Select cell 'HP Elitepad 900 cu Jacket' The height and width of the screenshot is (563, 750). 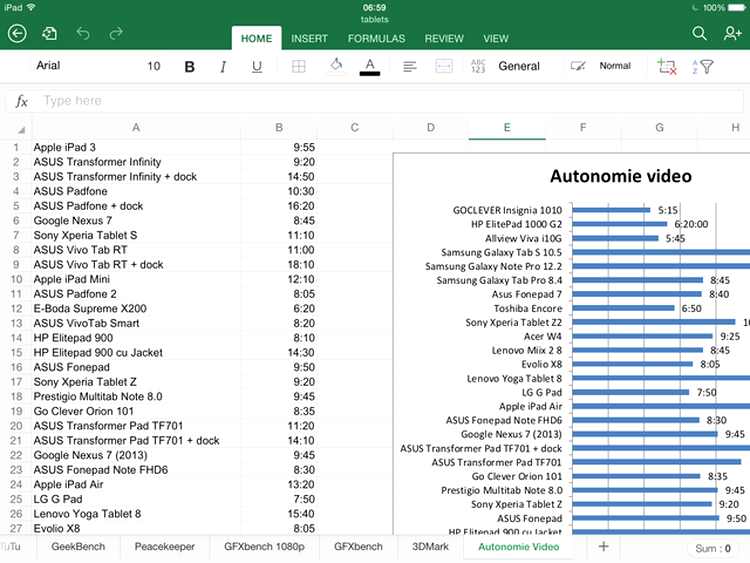[136, 353]
